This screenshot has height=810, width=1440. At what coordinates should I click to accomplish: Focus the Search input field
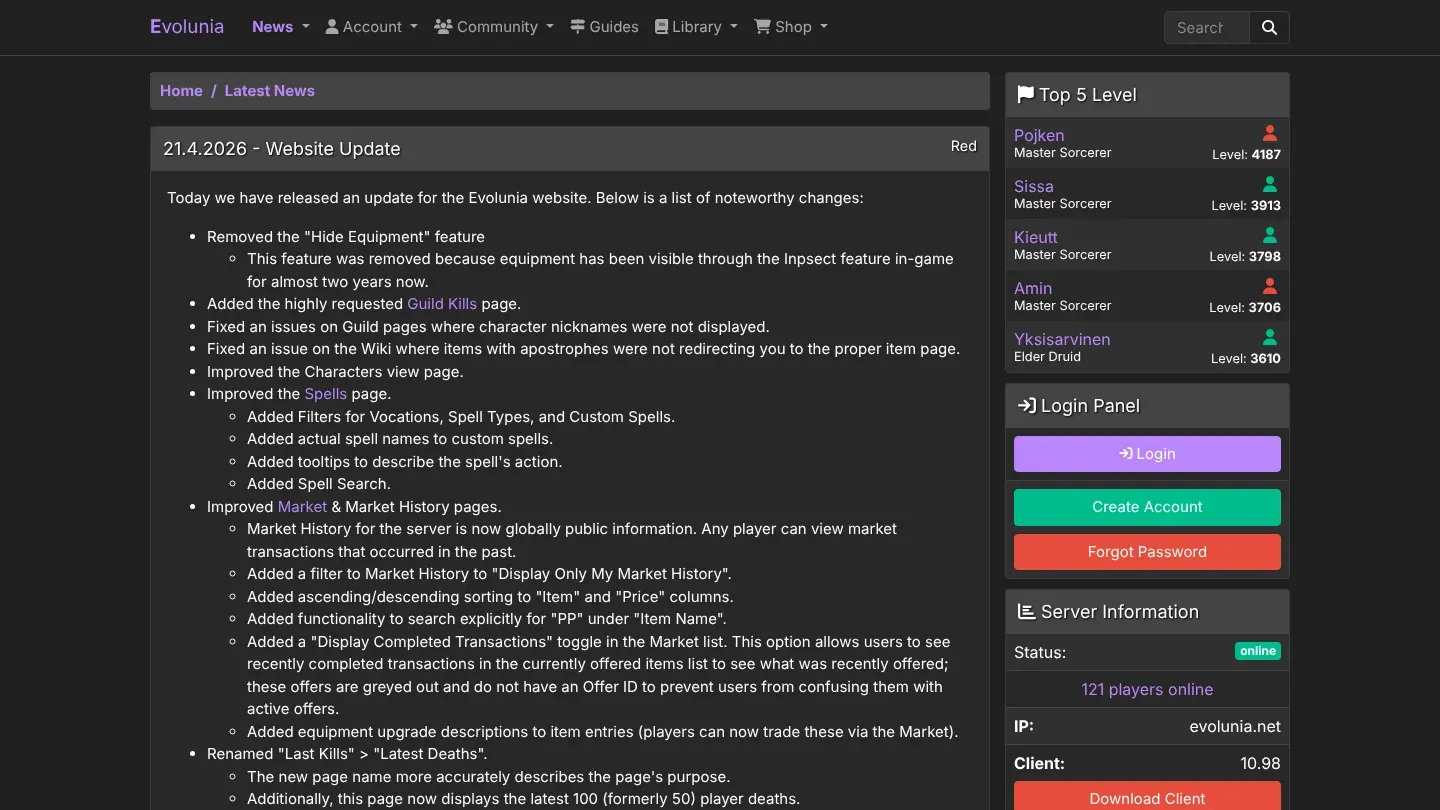(1207, 28)
